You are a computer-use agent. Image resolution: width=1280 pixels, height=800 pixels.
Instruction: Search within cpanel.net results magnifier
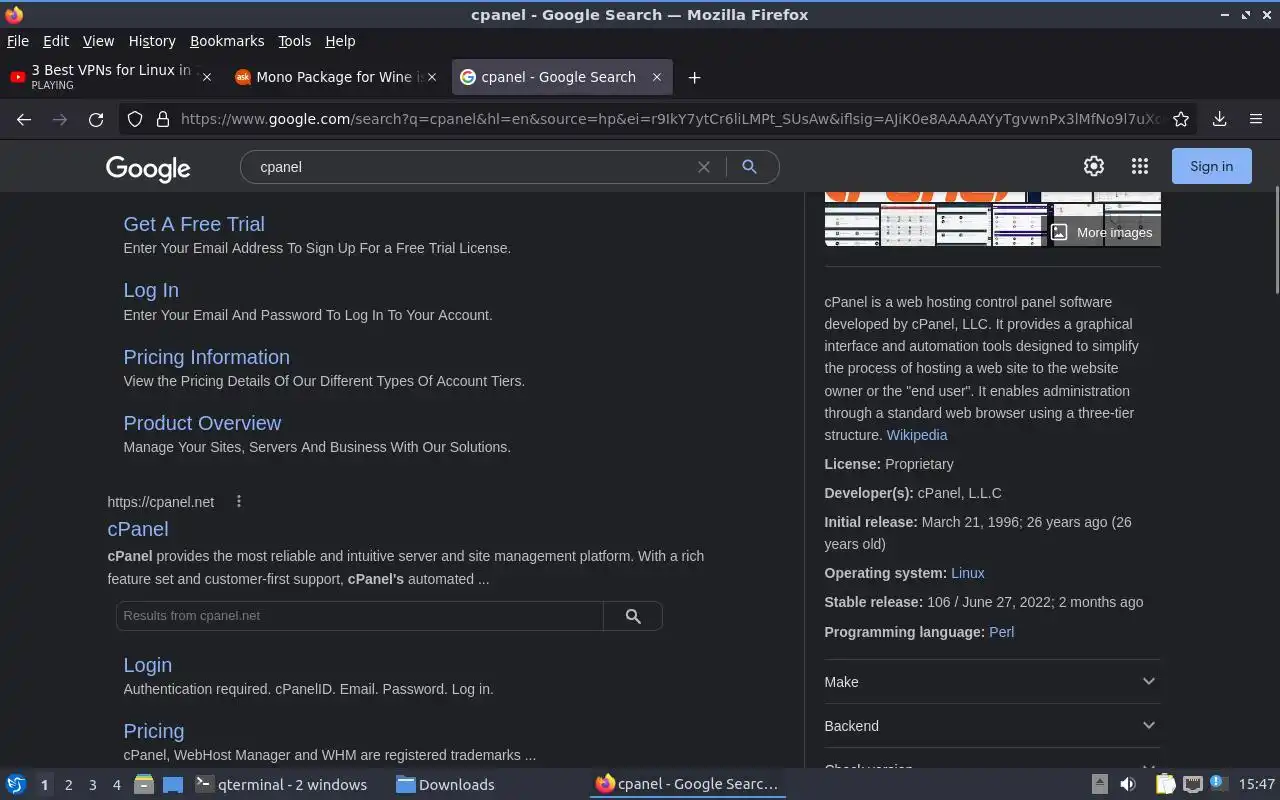[x=633, y=616]
